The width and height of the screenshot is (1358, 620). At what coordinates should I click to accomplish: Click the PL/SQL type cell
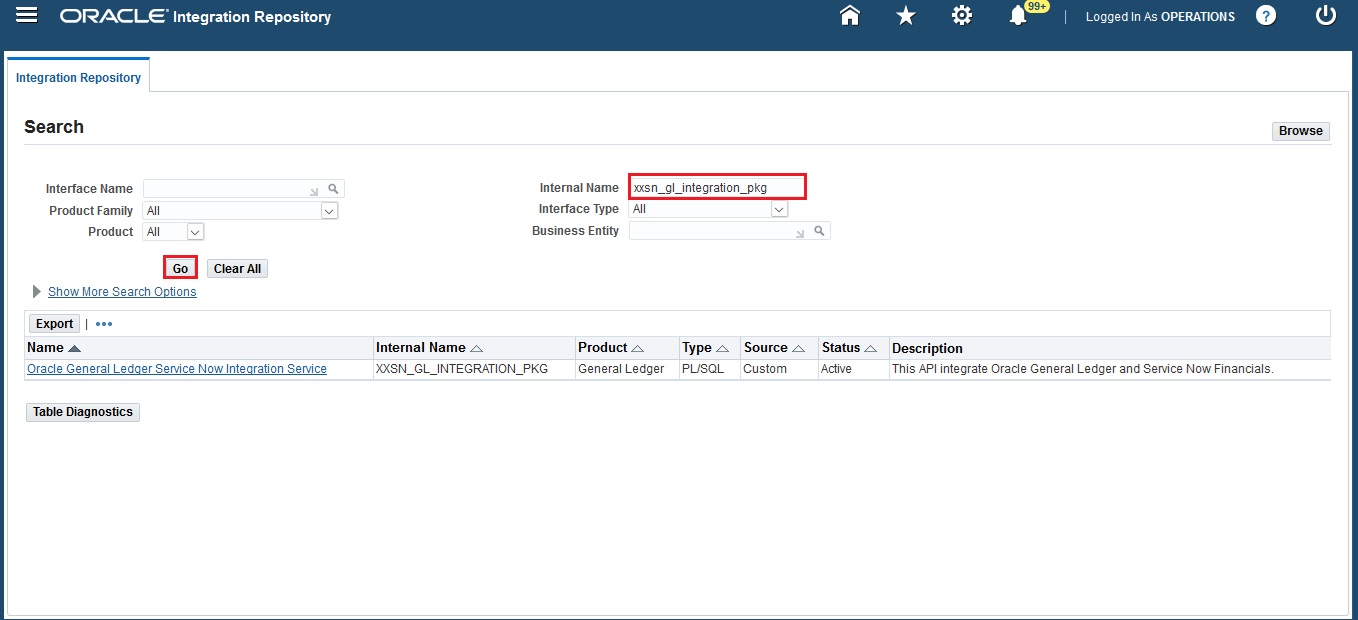[x=708, y=369]
